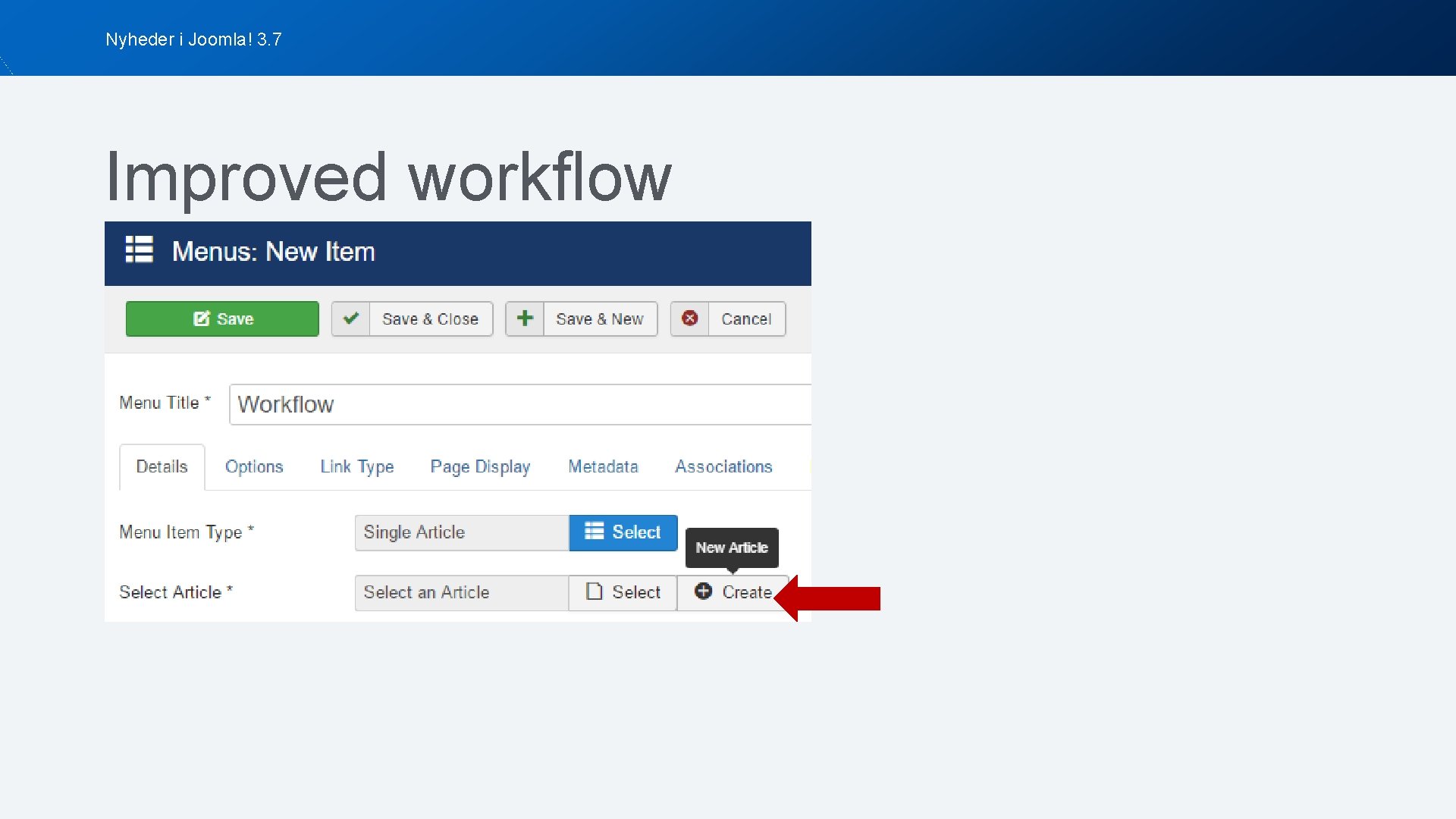Click the Nyheder i Joomla! 3.7 header text
Screen dimensions: 1456x819
[x=193, y=39]
